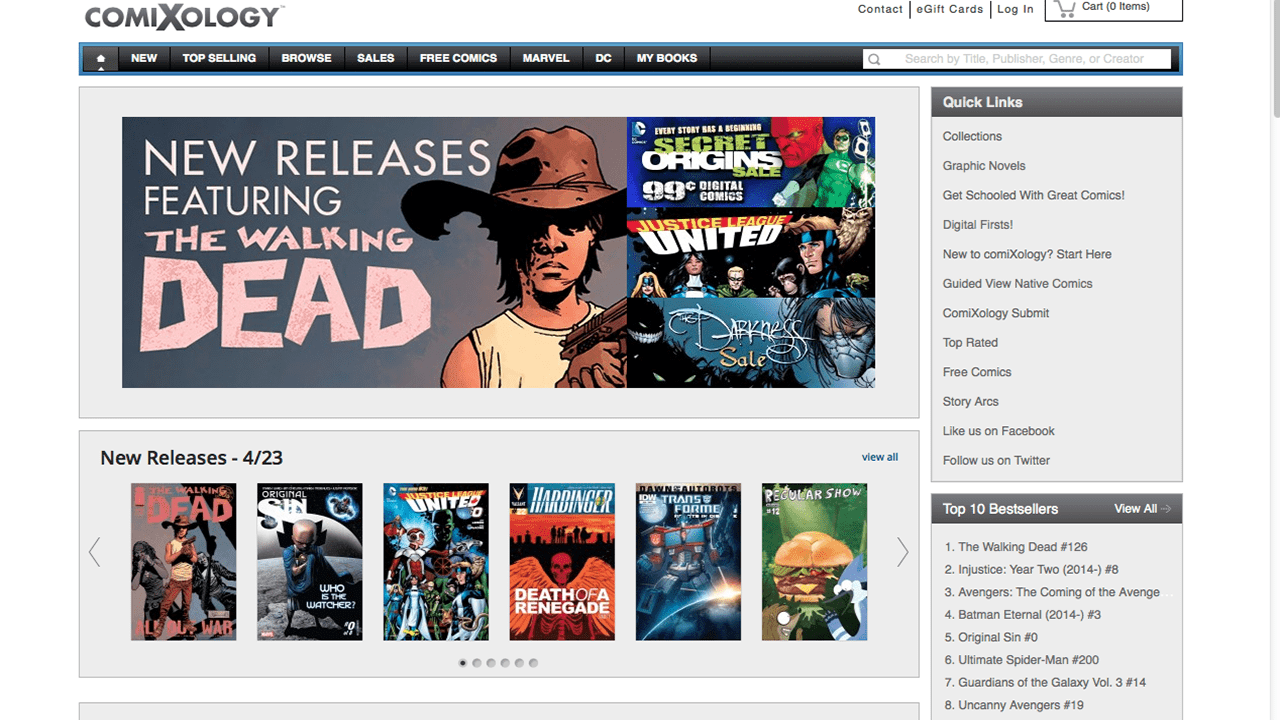Image resolution: width=1280 pixels, height=720 pixels.
Task: Go to previous New Releases with left arrow
Action: (x=95, y=552)
